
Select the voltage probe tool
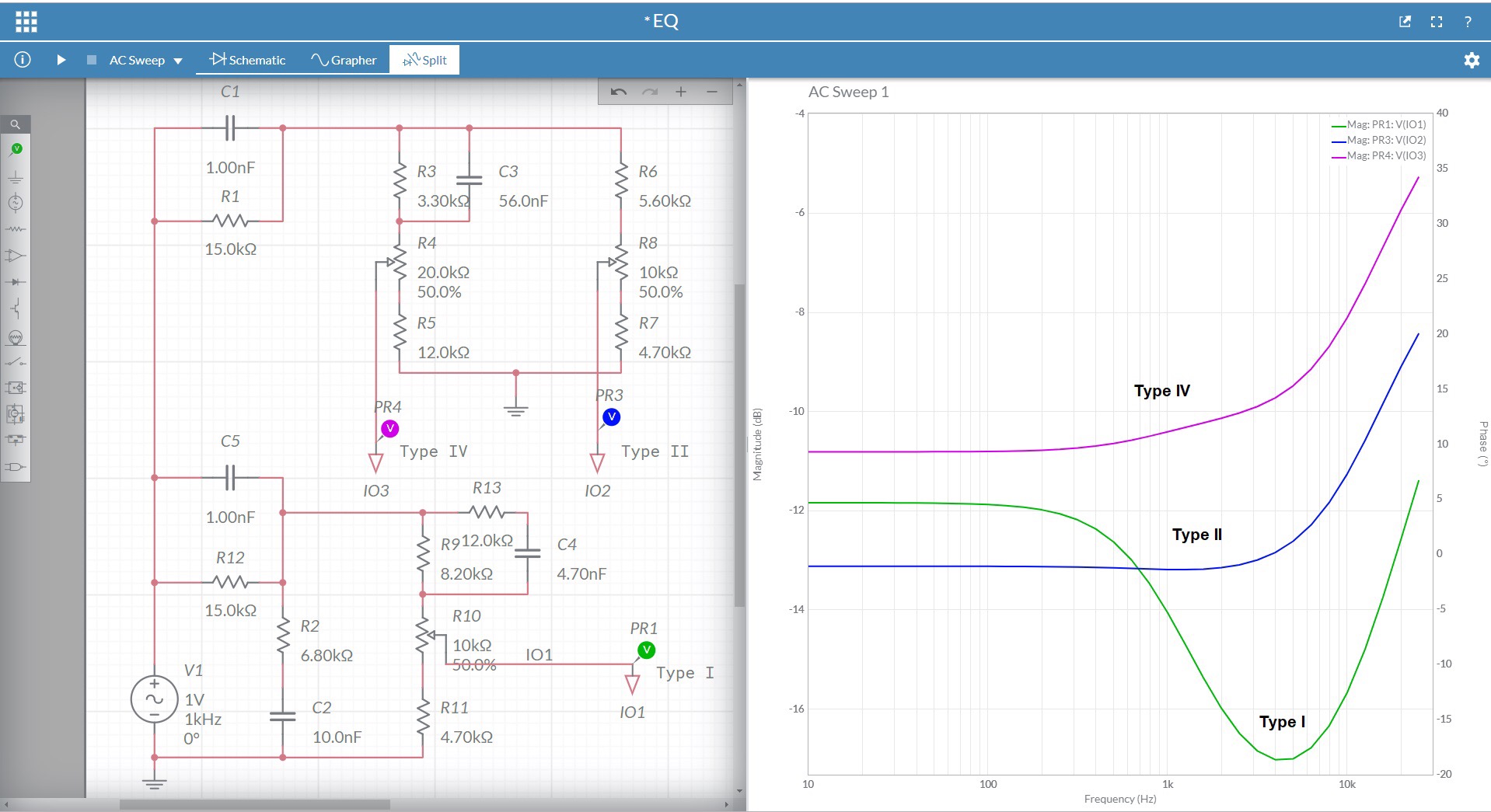tap(16, 149)
